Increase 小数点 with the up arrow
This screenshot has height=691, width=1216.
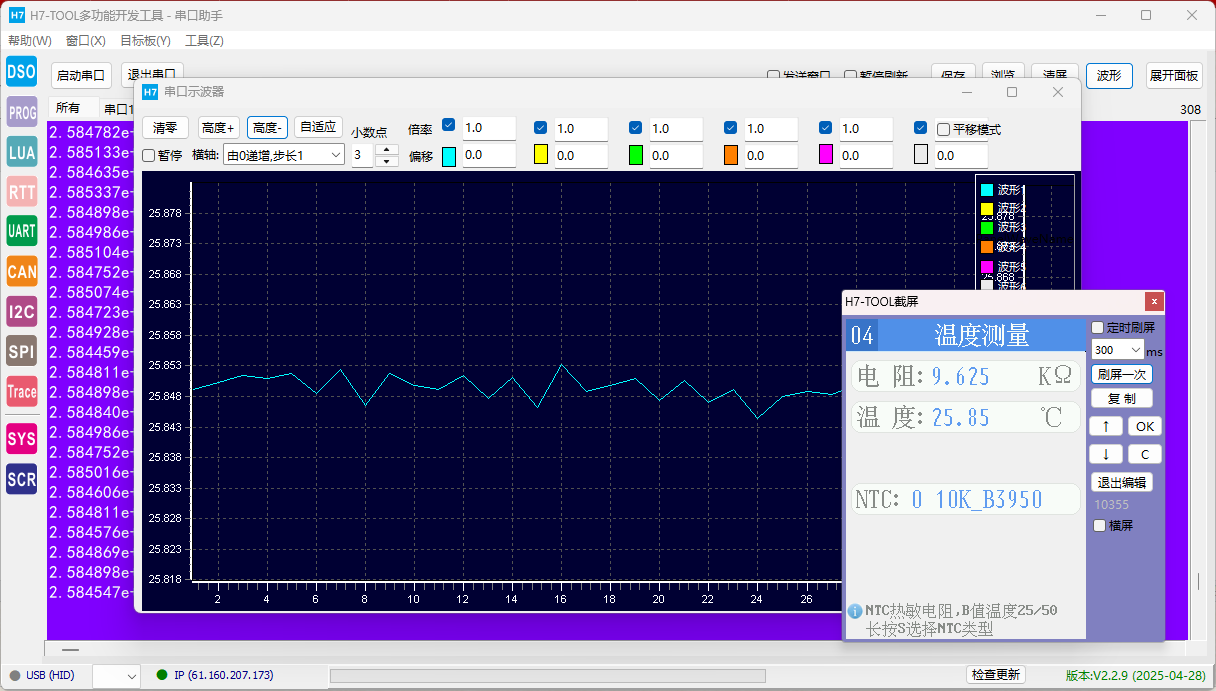point(386,149)
